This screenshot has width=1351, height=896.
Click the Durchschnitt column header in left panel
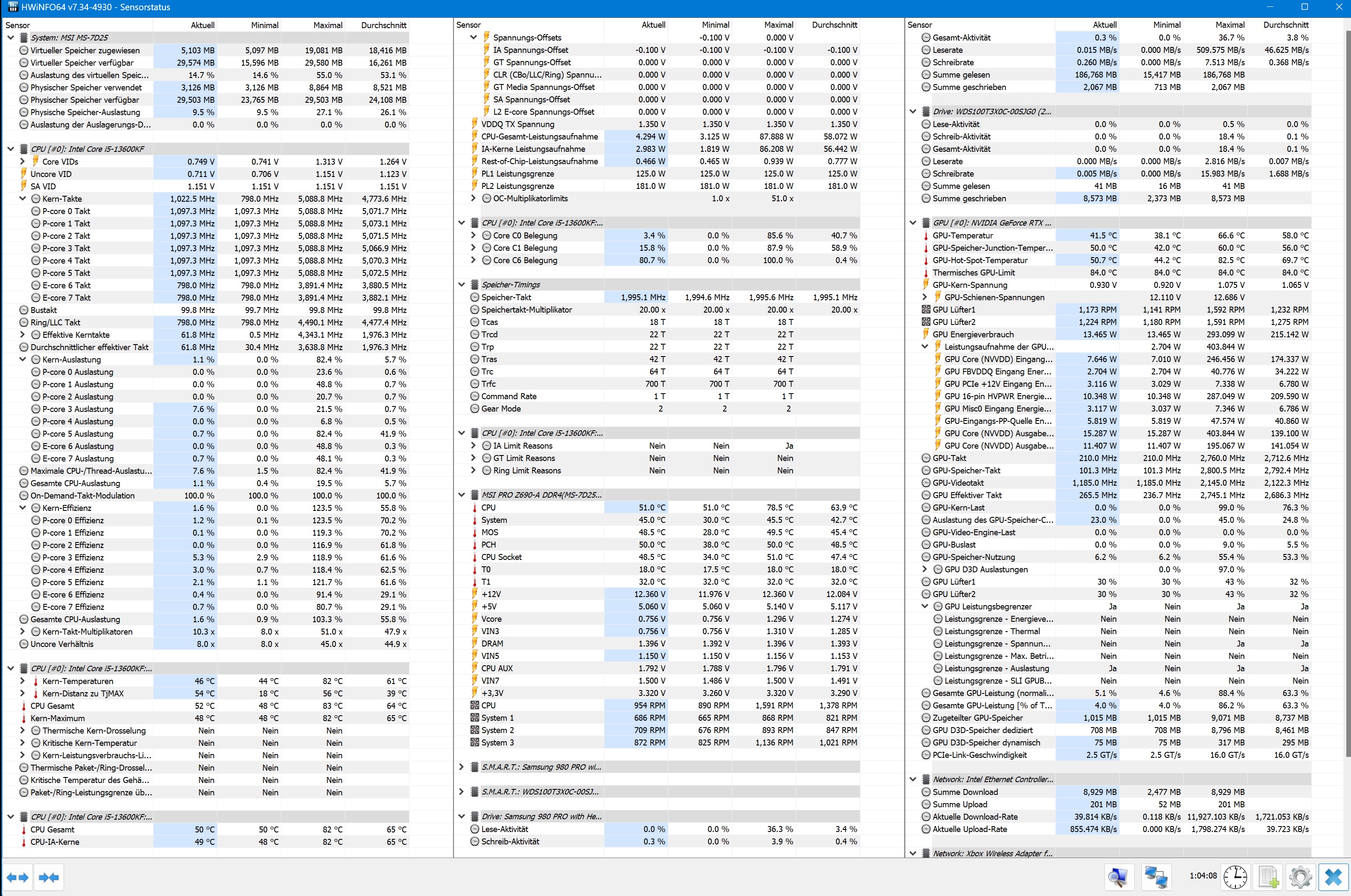tap(384, 25)
